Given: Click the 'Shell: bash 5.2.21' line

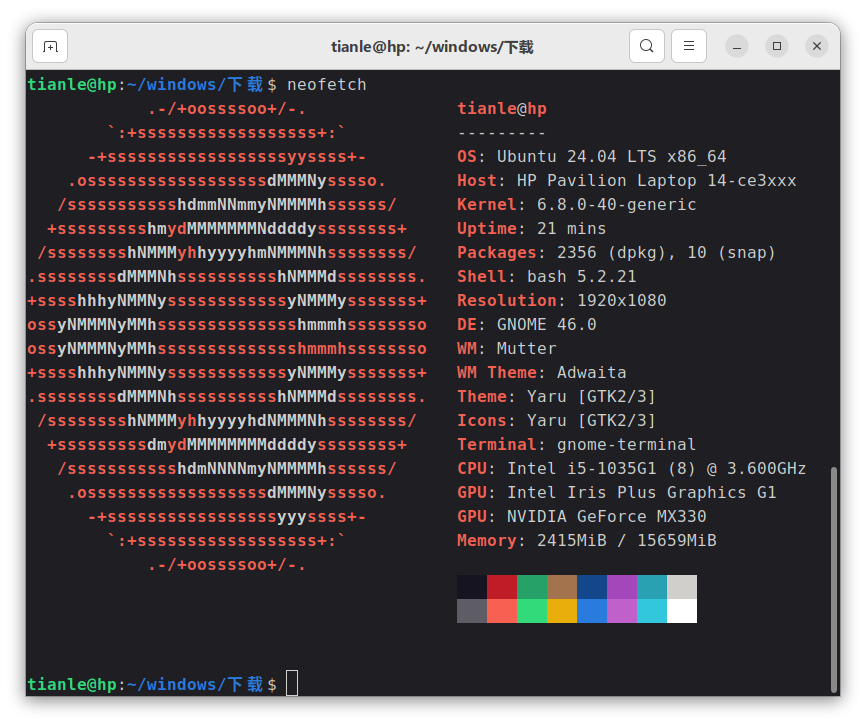Looking at the screenshot, I should (x=547, y=277).
